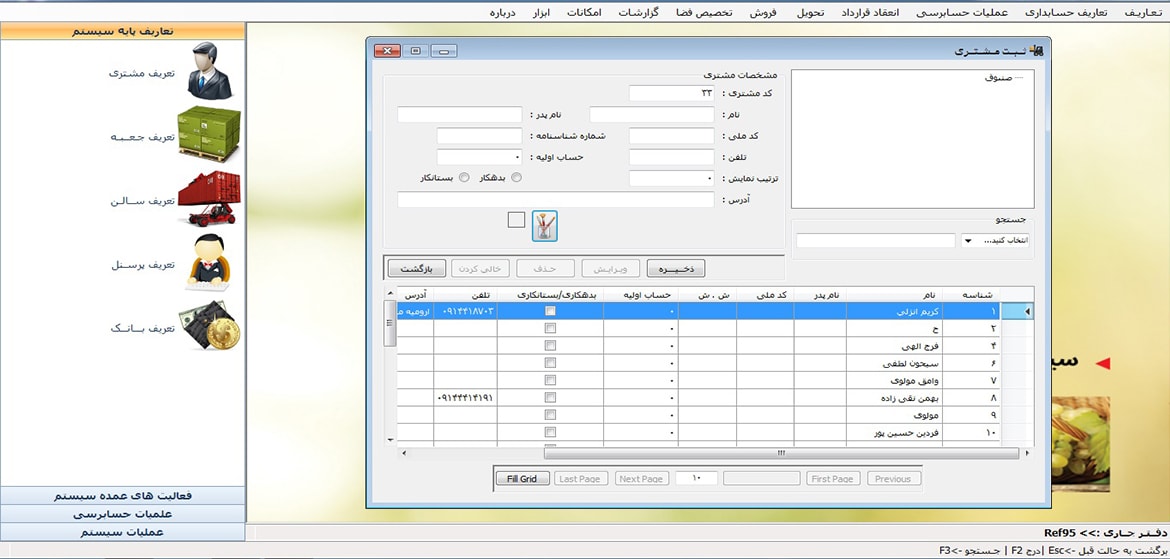Click the خالی کردن clear button
1170x559 pixels.
482,268
